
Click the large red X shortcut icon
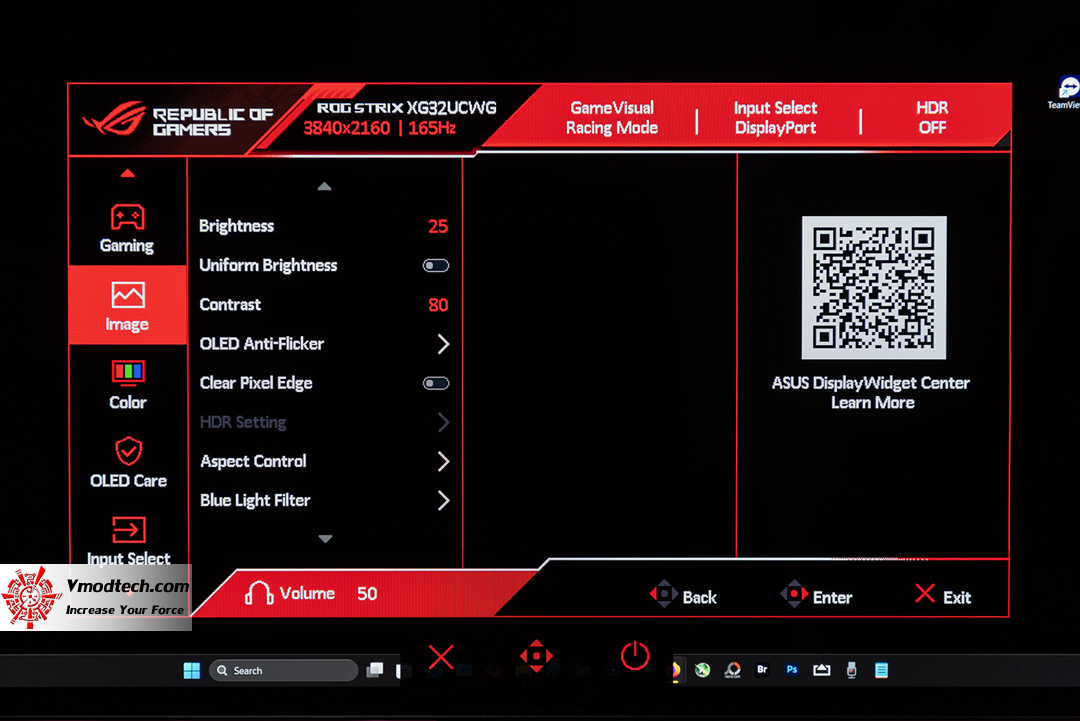(441, 656)
